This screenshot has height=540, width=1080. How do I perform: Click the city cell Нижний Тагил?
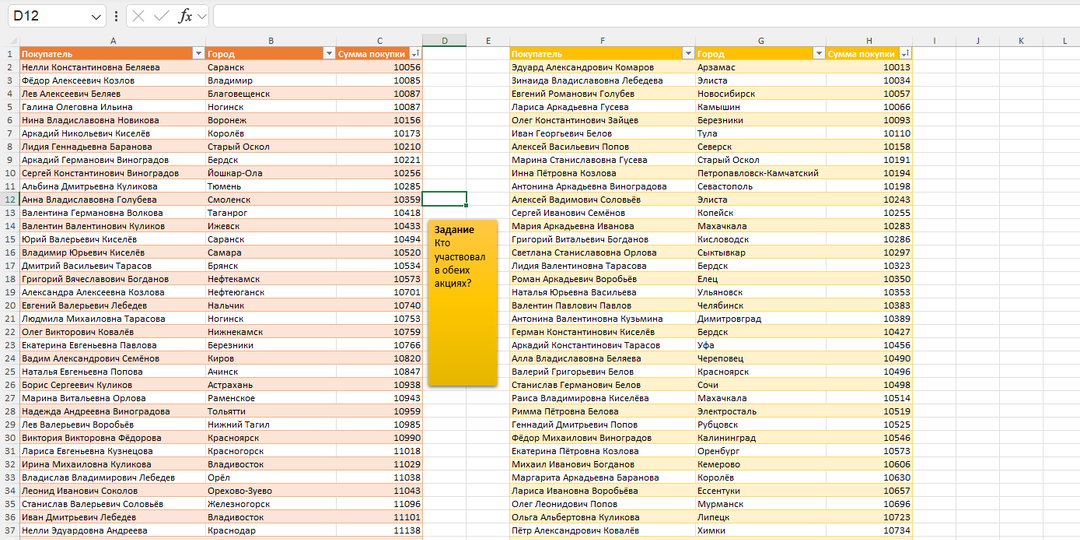tap(271, 424)
